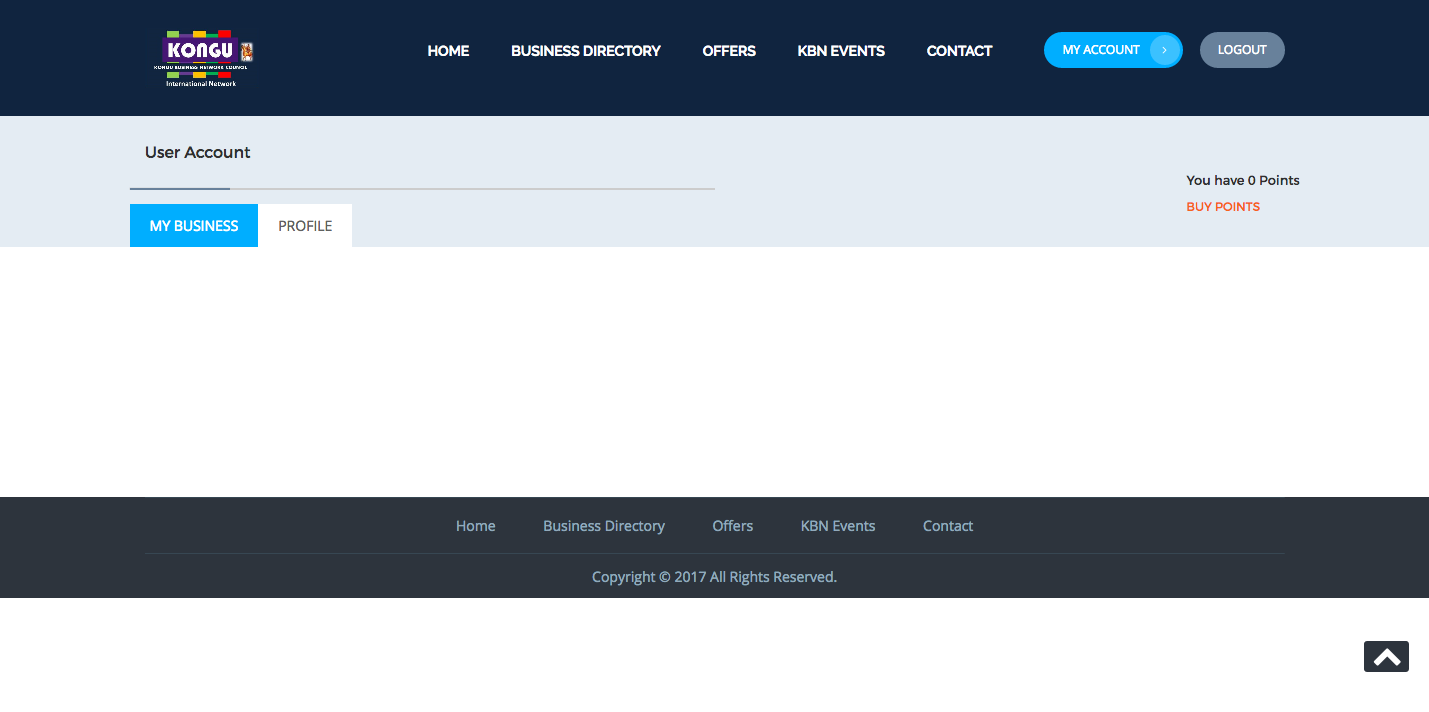Click the 'You have 0 Points' text
Viewport: 1429px width, 712px height.
tap(1242, 180)
